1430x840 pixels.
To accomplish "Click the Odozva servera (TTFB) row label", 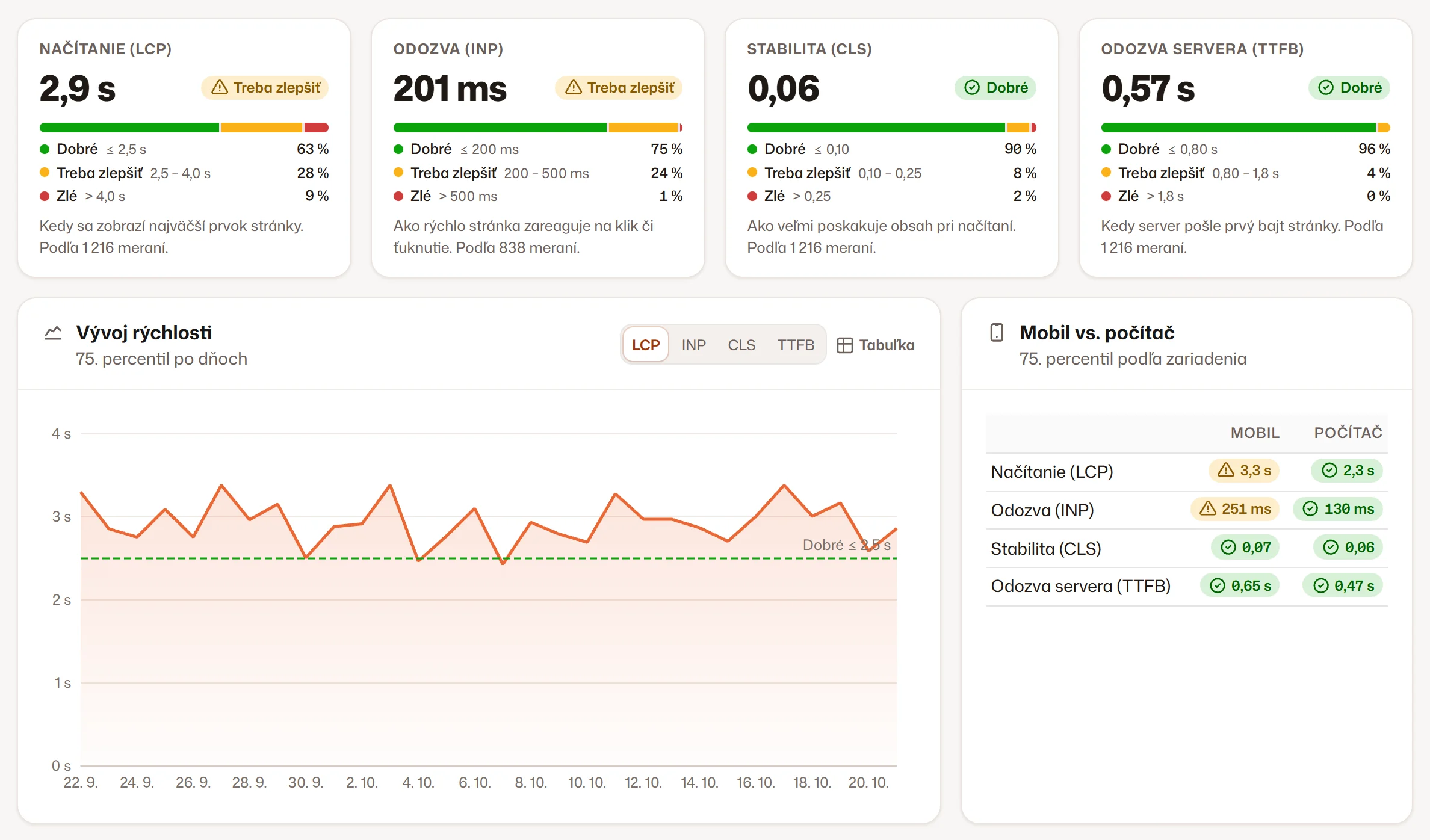I will point(1081,586).
